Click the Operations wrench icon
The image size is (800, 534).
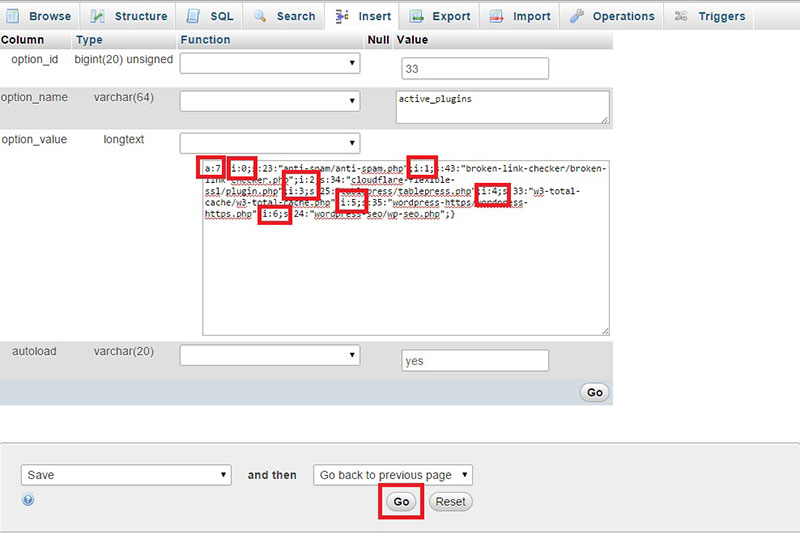577,16
